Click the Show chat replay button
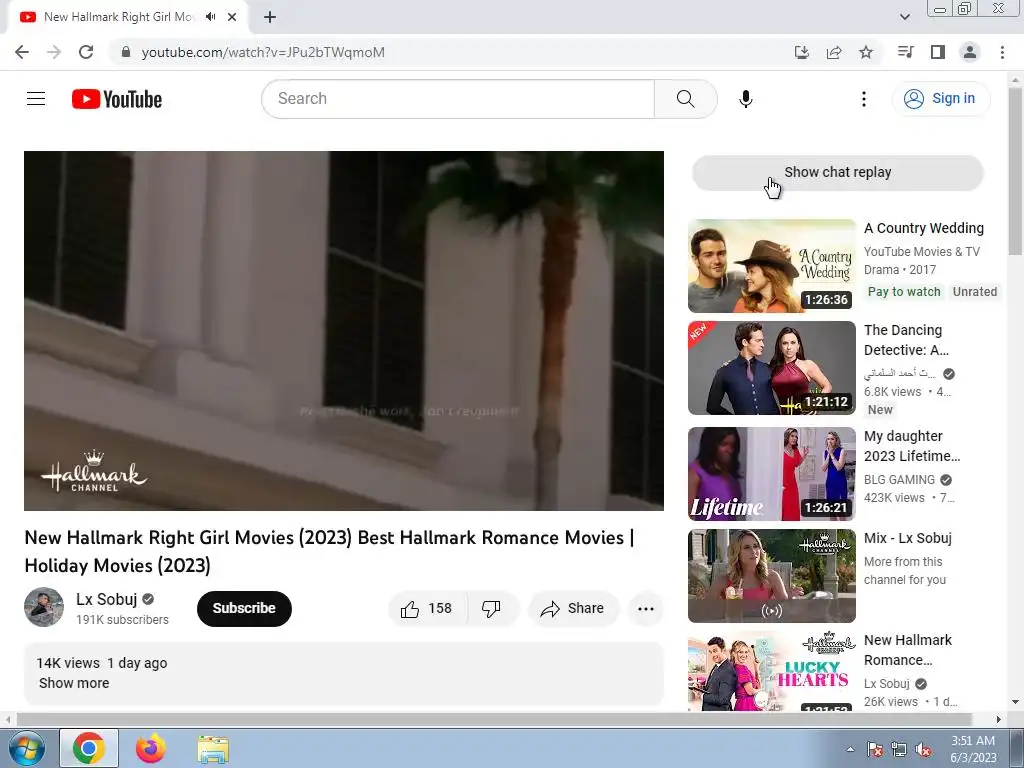The height and width of the screenshot is (768, 1024). click(837, 172)
